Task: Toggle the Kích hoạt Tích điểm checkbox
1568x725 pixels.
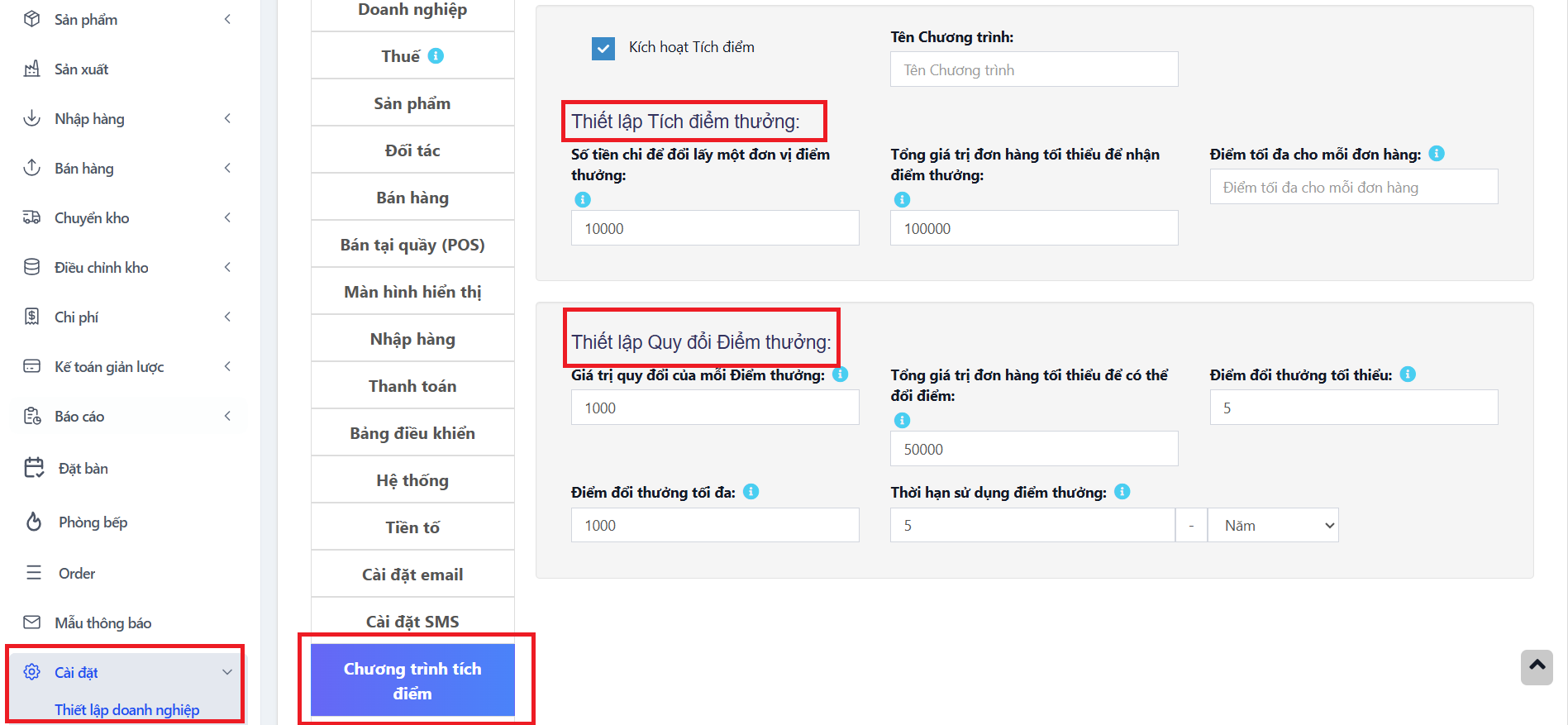Action: click(x=603, y=48)
